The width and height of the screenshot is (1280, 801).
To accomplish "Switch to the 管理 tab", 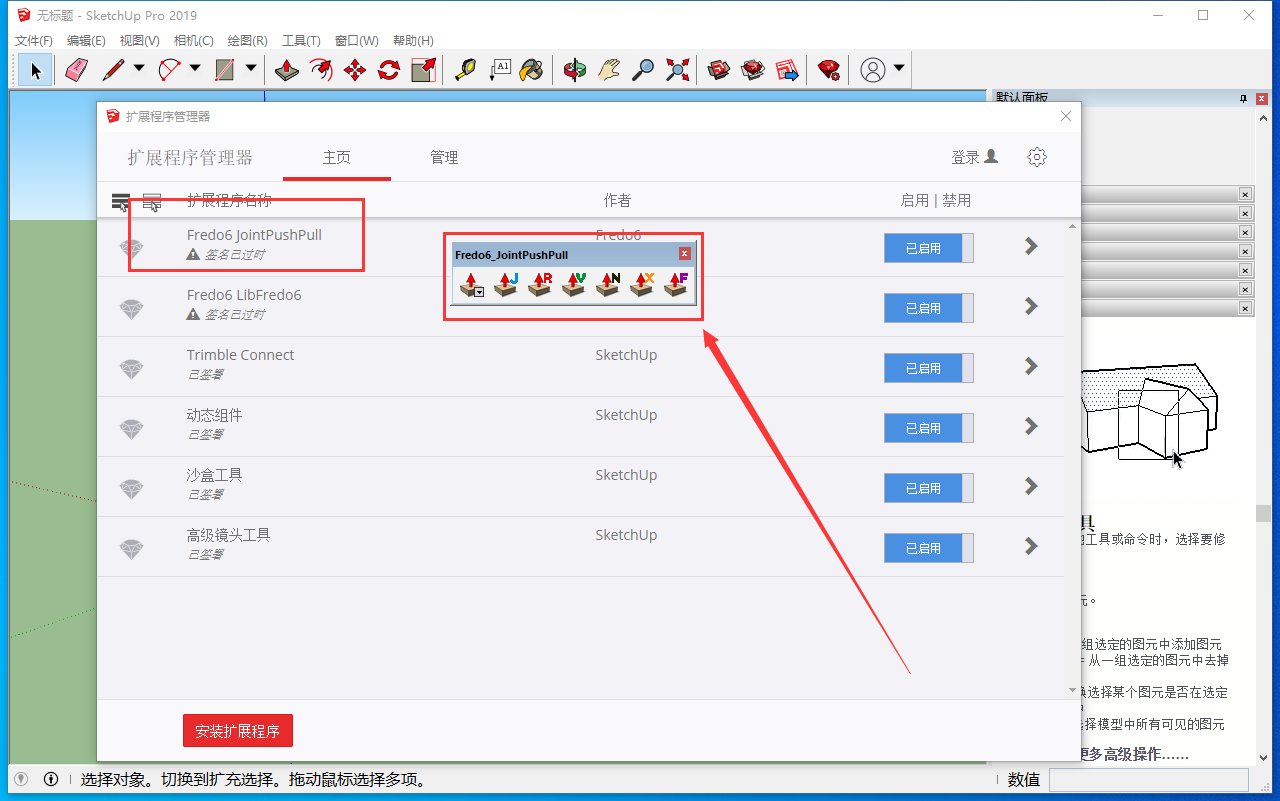I will 444,158.
